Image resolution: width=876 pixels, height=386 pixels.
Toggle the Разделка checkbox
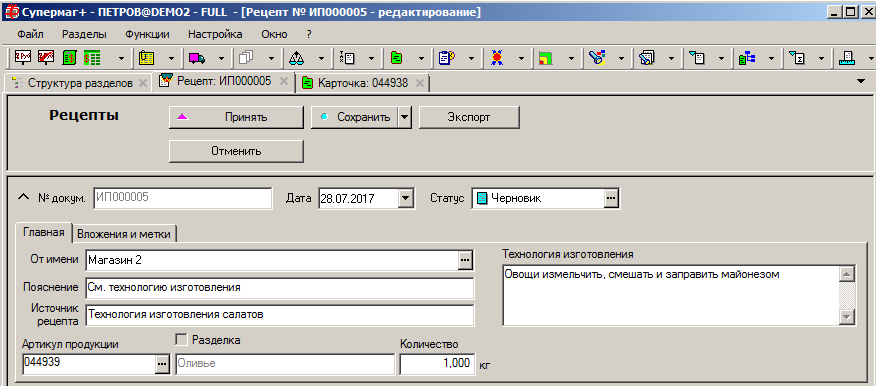click(182, 340)
